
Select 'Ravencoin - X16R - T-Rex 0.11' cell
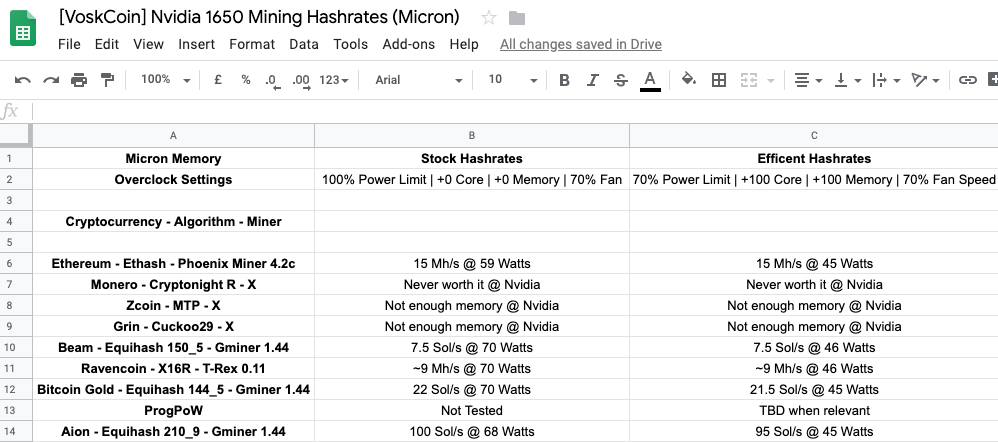173,369
